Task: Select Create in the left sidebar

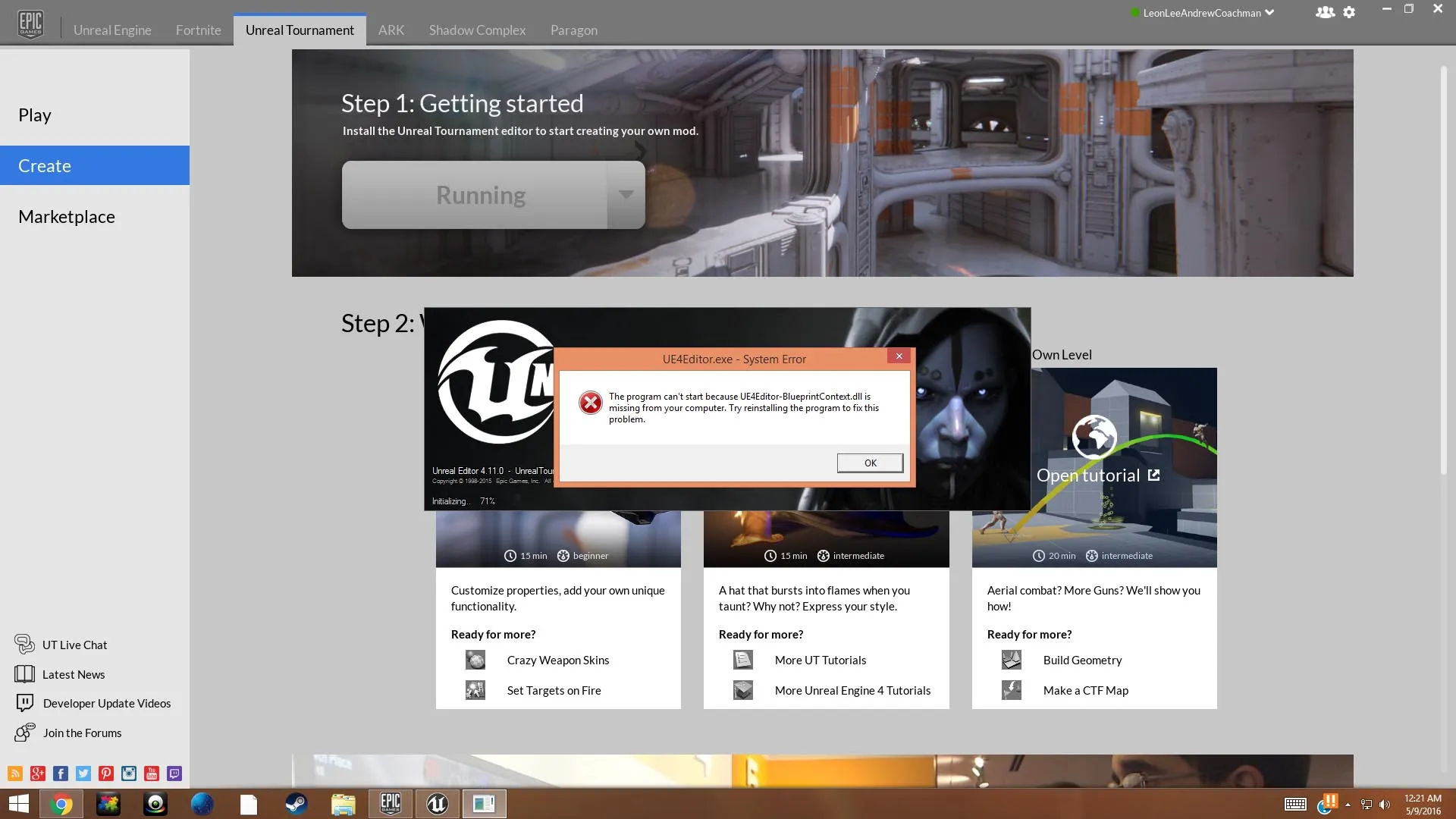Action: [x=95, y=165]
